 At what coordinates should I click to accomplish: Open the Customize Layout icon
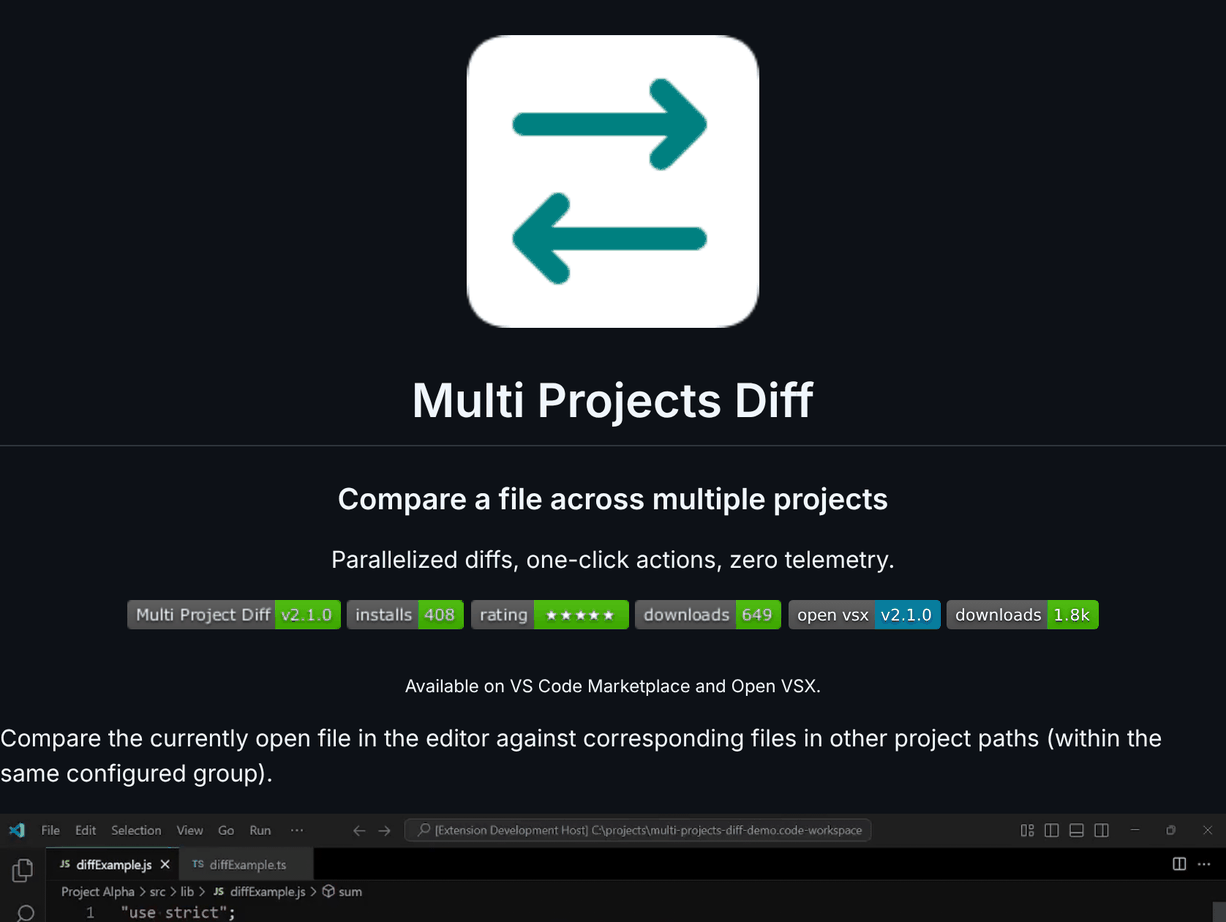pos(1027,830)
